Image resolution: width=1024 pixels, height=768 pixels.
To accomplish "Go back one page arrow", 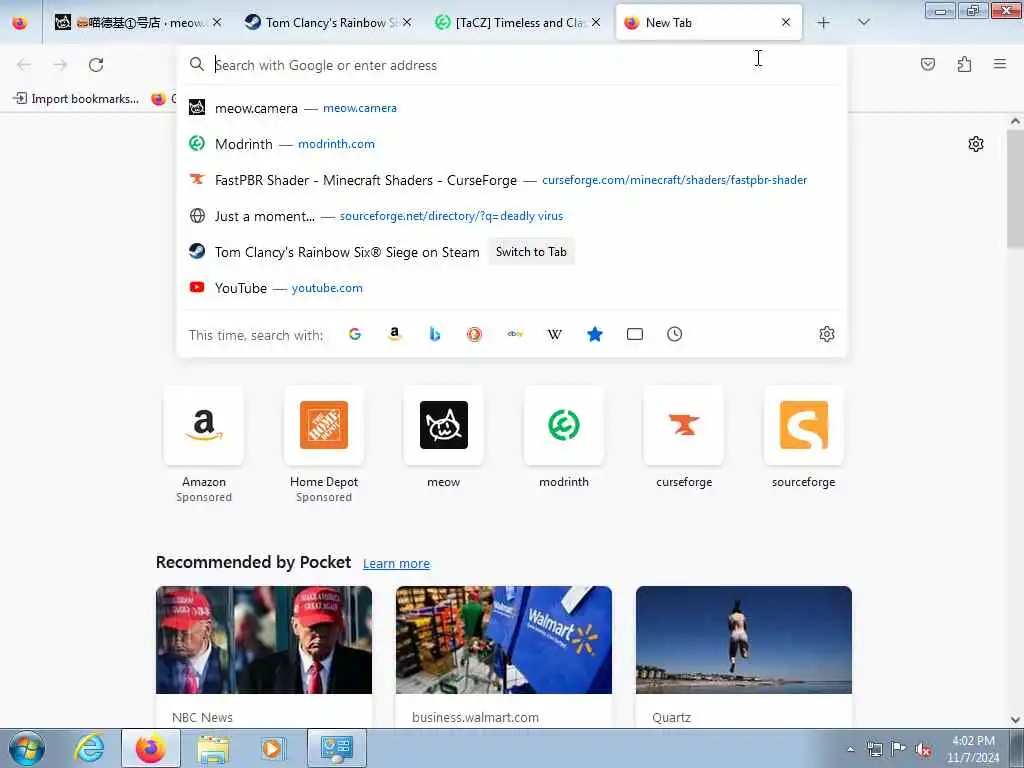I will coord(24,65).
